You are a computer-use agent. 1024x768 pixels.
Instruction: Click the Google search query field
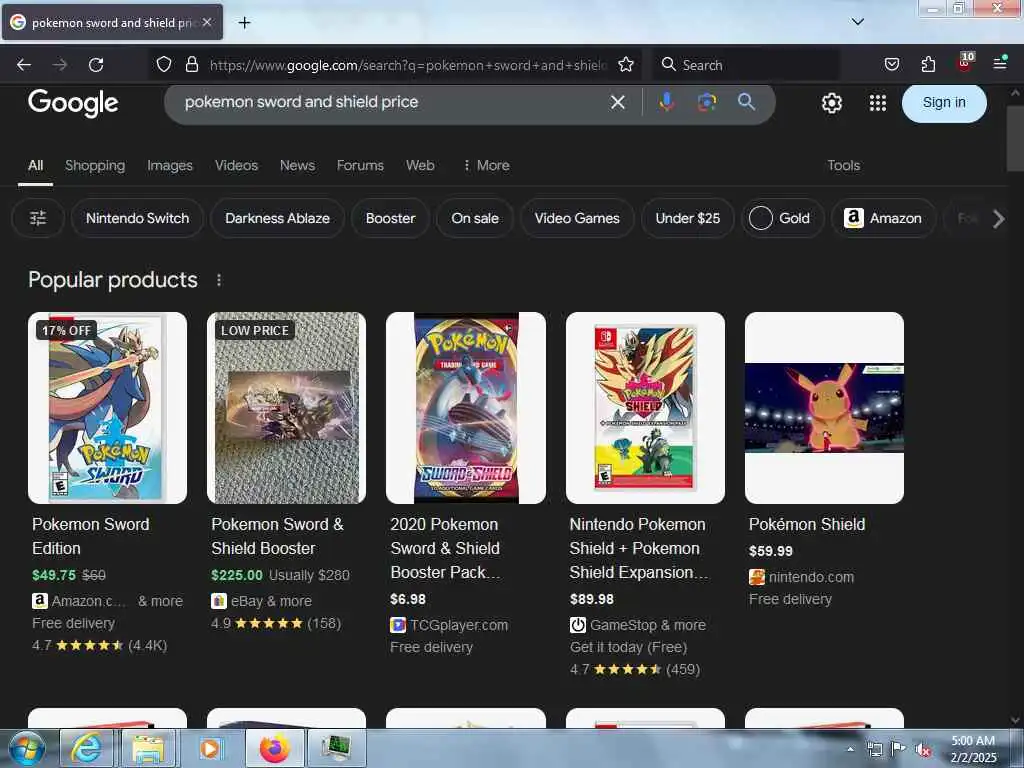click(x=392, y=102)
